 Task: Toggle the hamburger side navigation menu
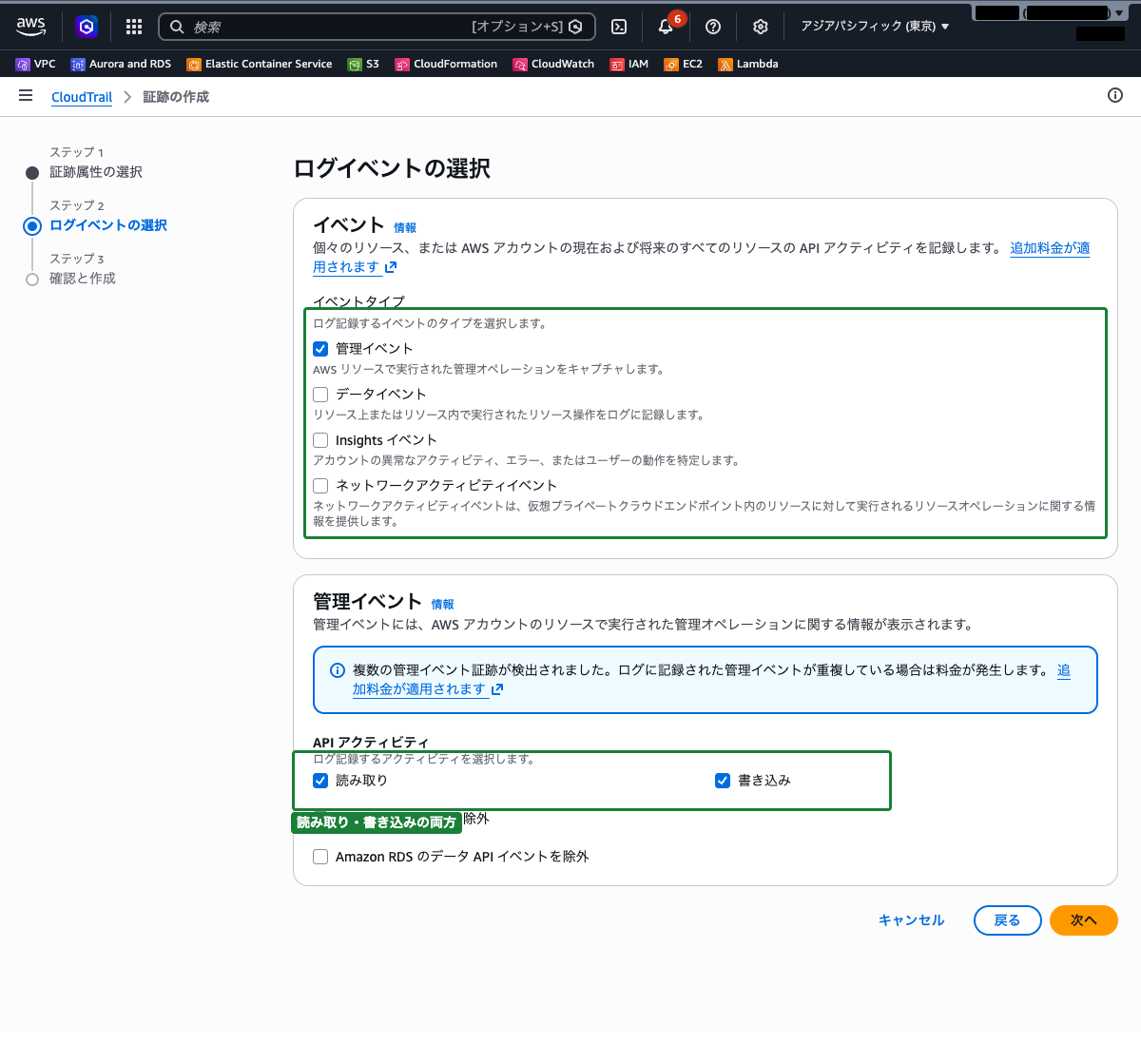(x=26, y=96)
